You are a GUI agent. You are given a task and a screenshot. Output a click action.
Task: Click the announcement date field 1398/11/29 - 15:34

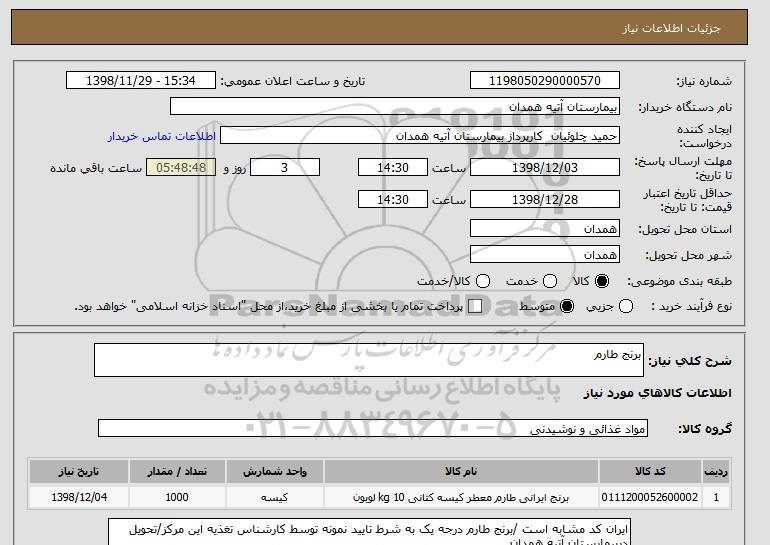click(x=141, y=81)
